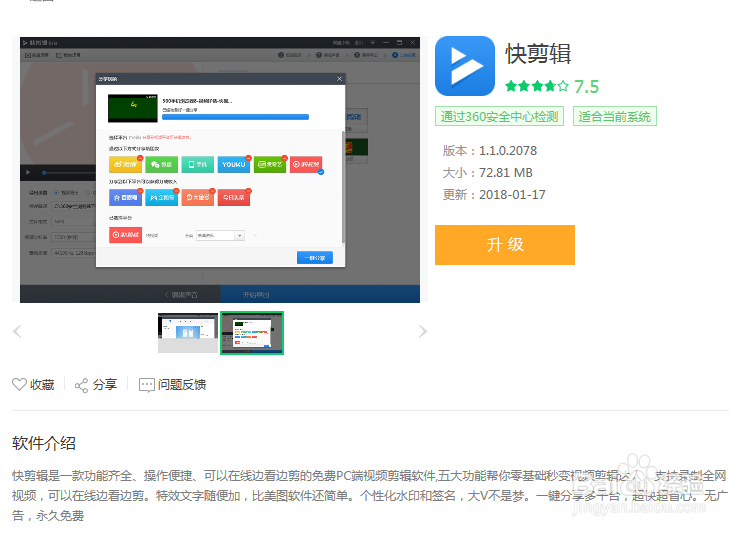Open the 分享 share icon
This screenshot has height=533, width=746.
(x=81, y=385)
